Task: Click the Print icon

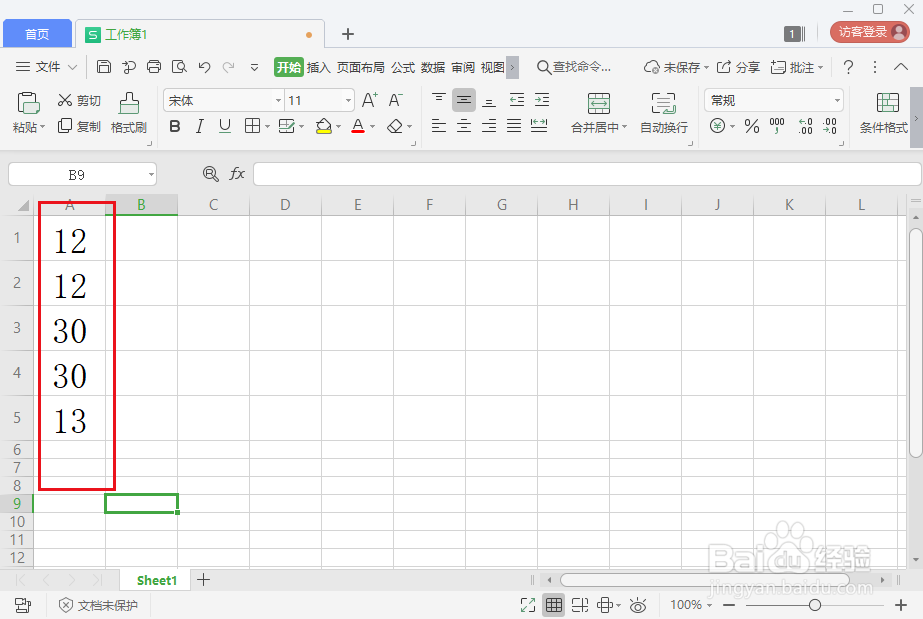Action: 154,67
